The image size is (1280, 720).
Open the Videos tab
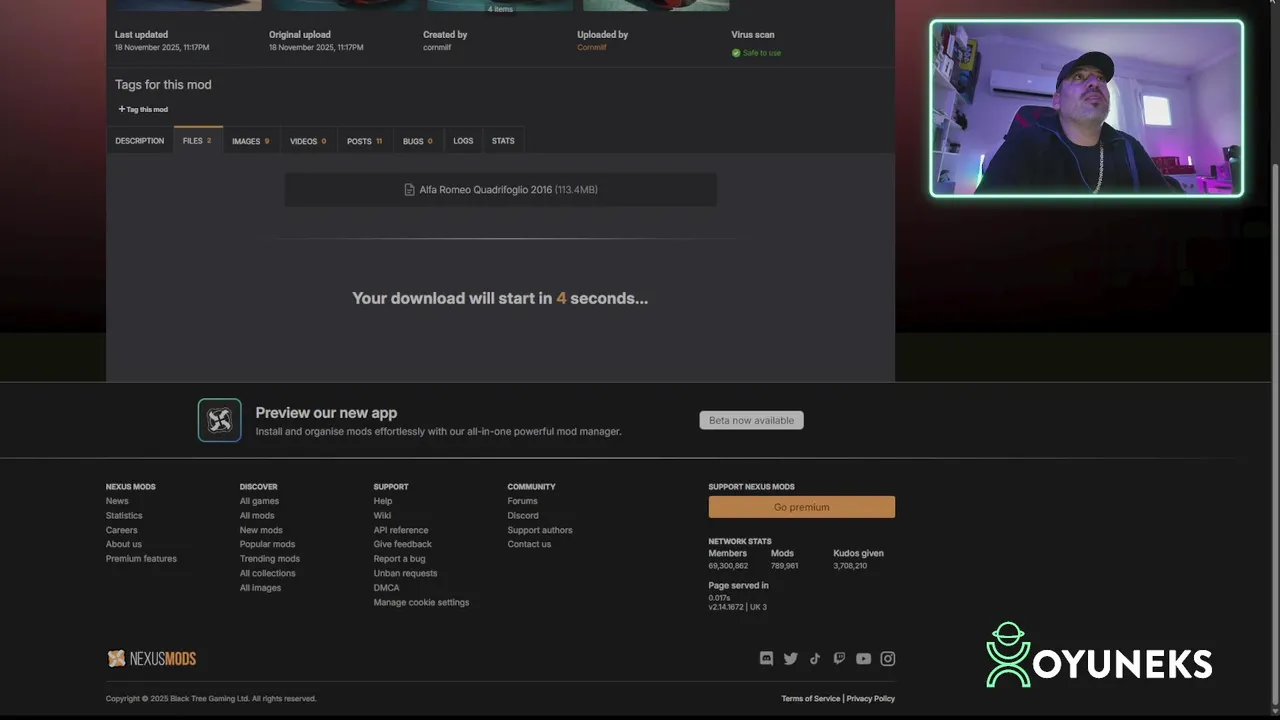point(308,141)
